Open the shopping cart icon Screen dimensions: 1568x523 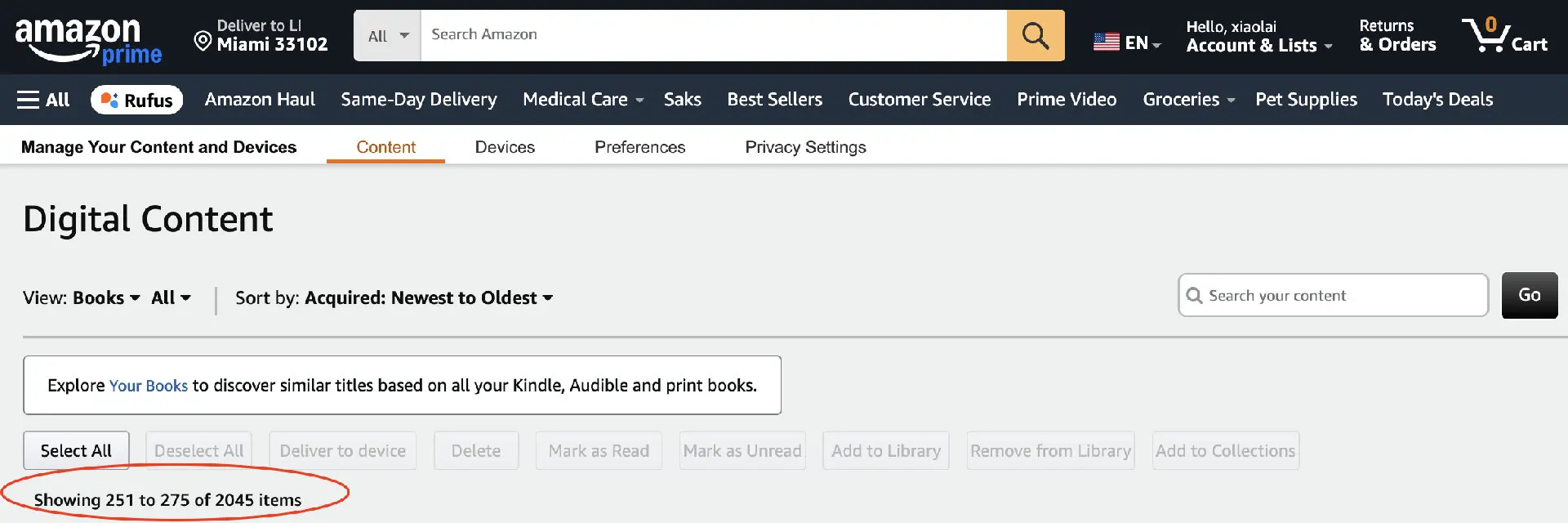tap(1503, 36)
